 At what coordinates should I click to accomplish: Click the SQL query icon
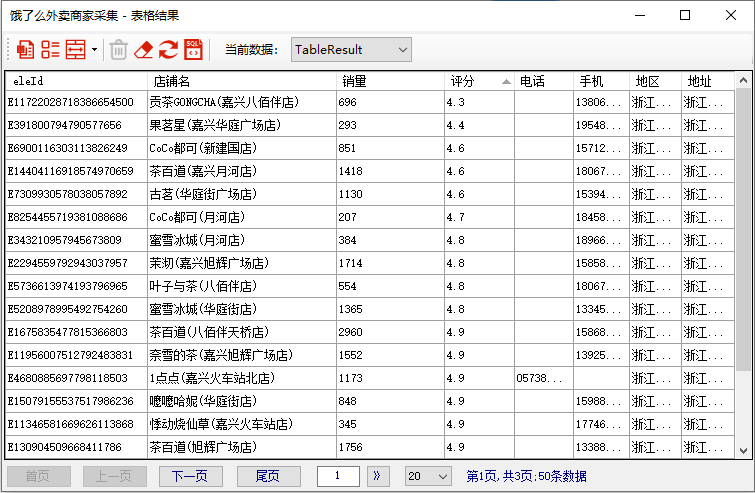[x=193, y=49]
